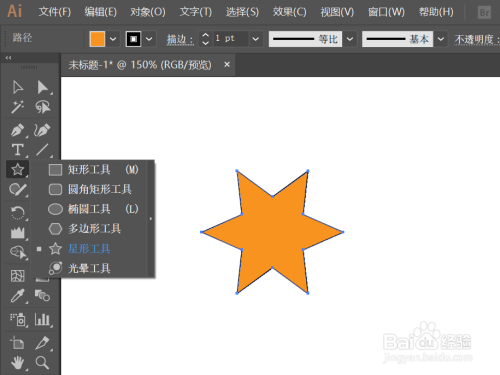Click the Ai application logo
The height and width of the screenshot is (375, 500).
pyautogui.click(x=15, y=11)
